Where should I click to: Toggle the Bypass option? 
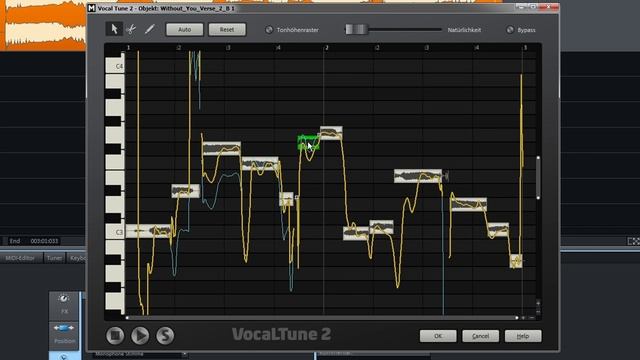click(510, 30)
